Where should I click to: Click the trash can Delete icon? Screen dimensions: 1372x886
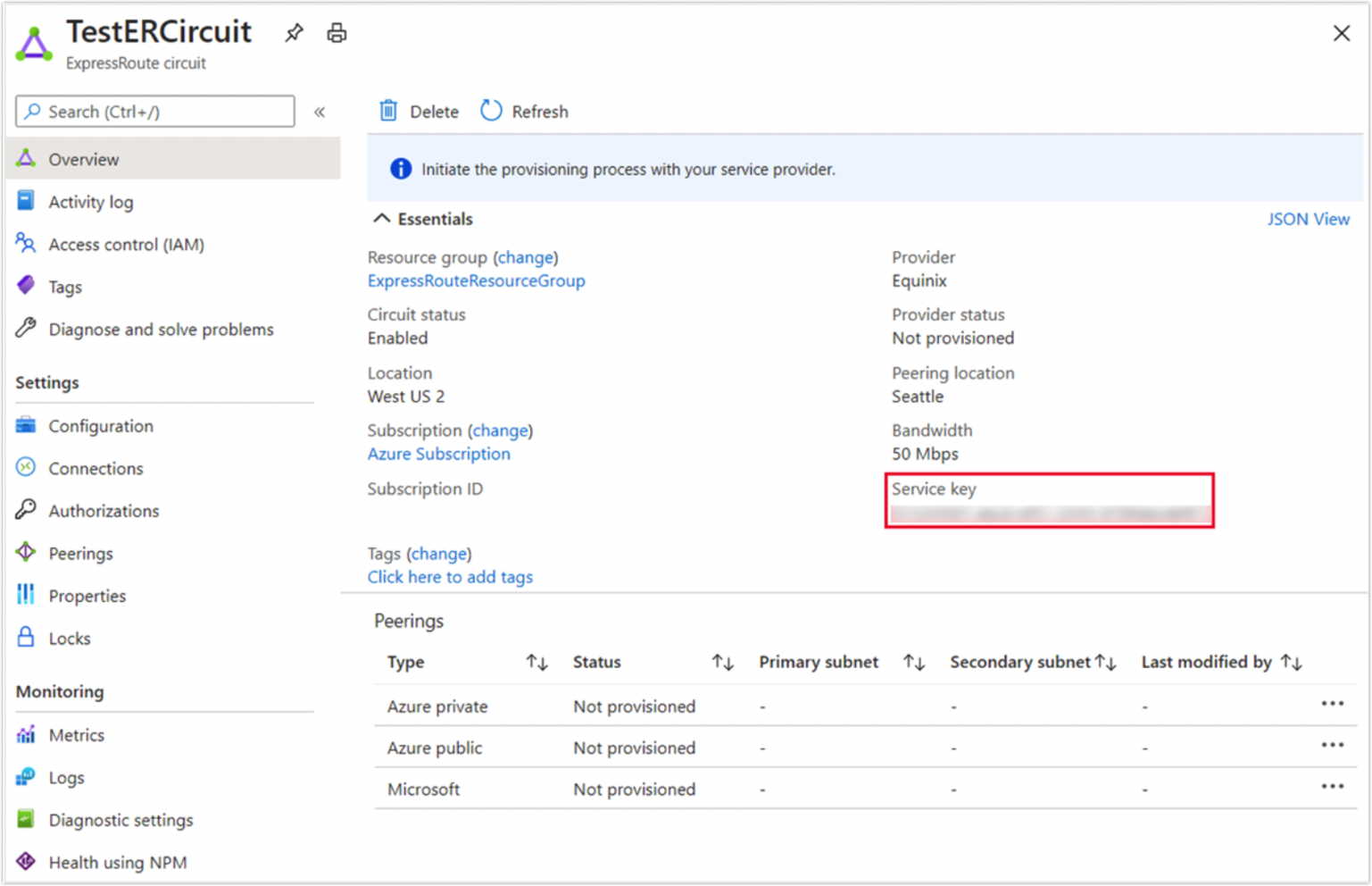pos(388,111)
